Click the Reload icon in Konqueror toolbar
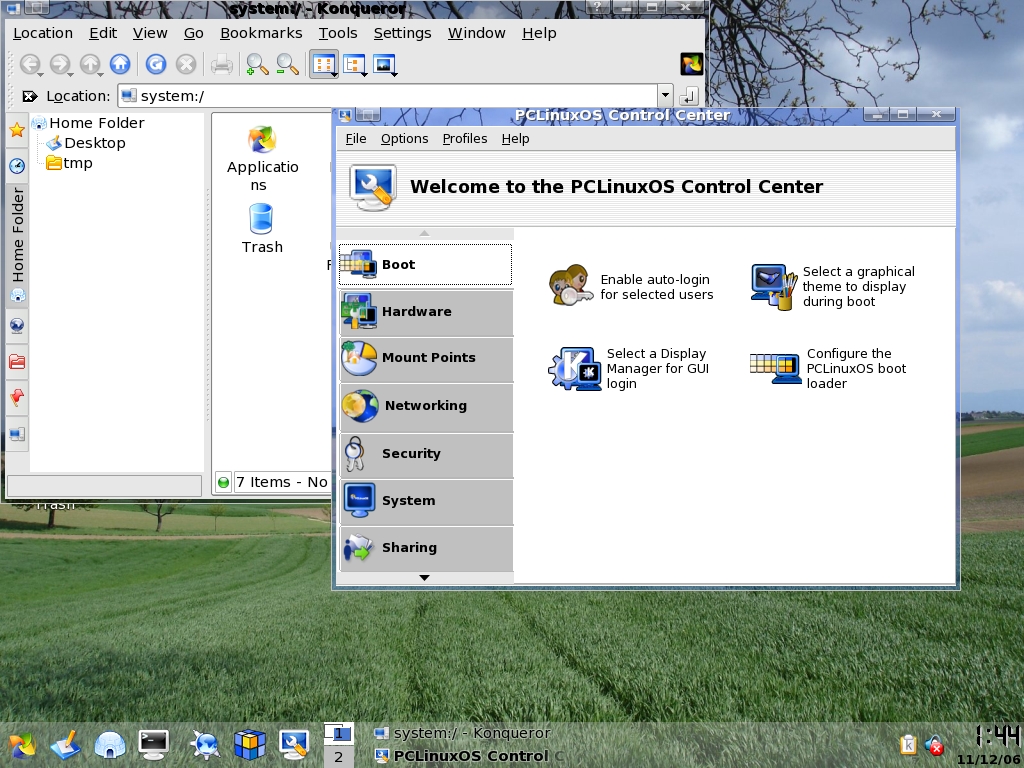This screenshot has height=768, width=1024. (x=155, y=65)
